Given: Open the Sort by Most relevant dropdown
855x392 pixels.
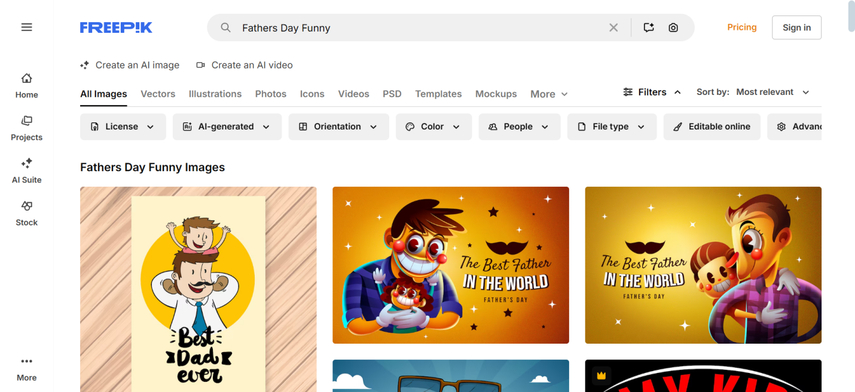Looking at the screenshot, I should pyautogui.click(x=772, y=92).
